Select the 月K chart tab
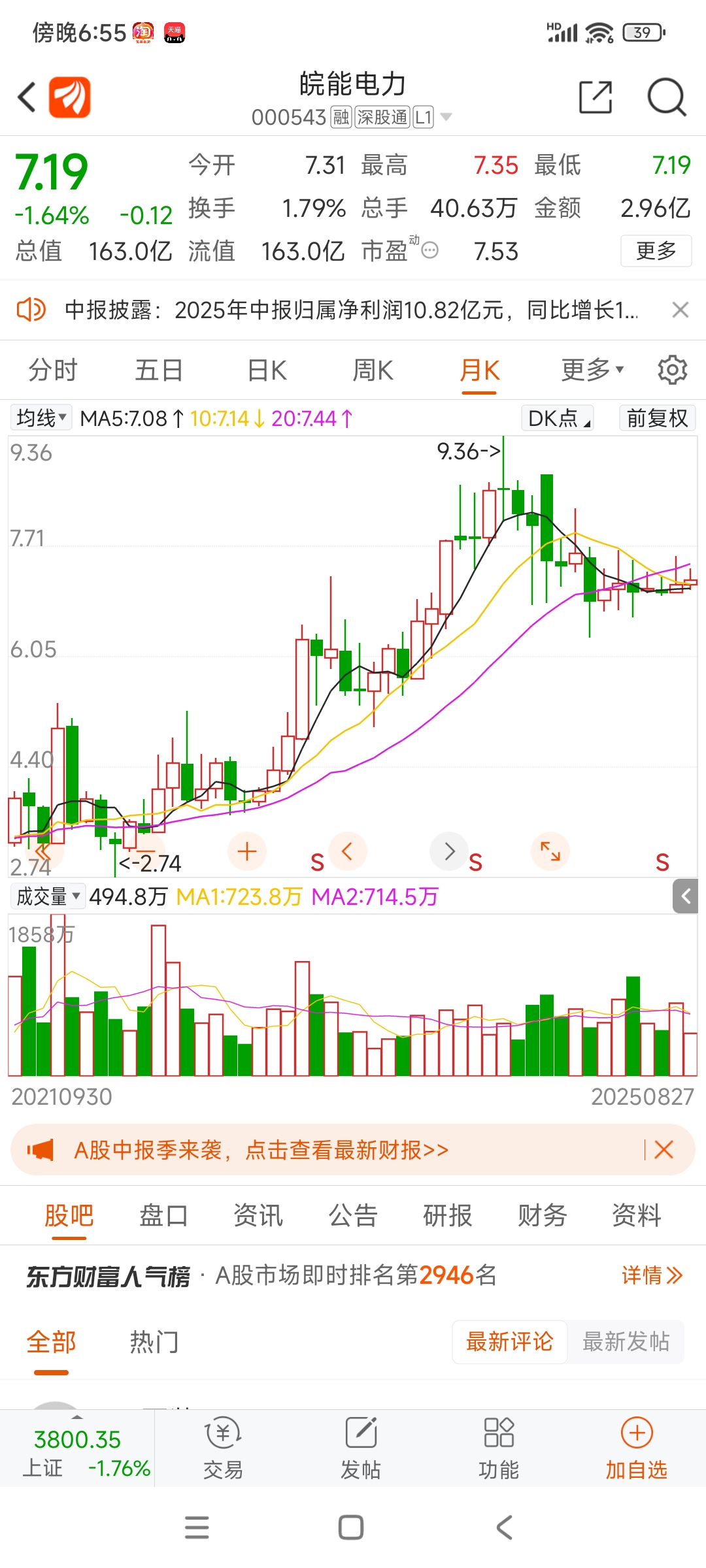This screenshot has height=1568, width=706. 479,370
